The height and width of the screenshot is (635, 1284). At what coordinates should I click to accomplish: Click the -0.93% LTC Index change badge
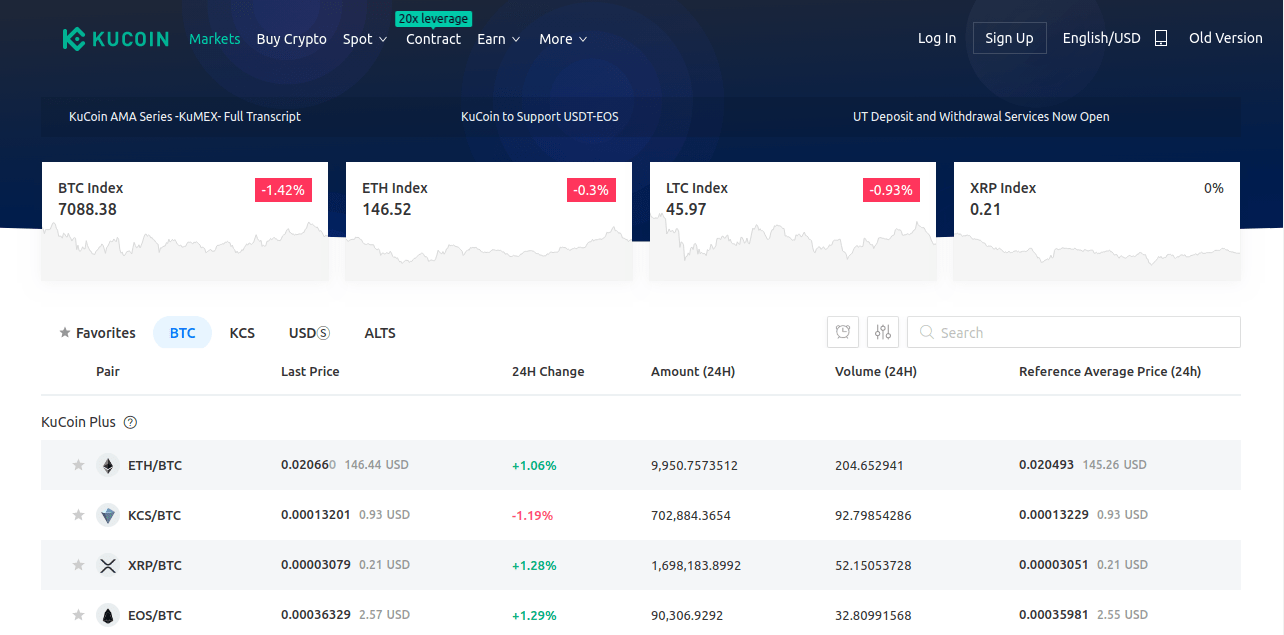tap(891, 189)
